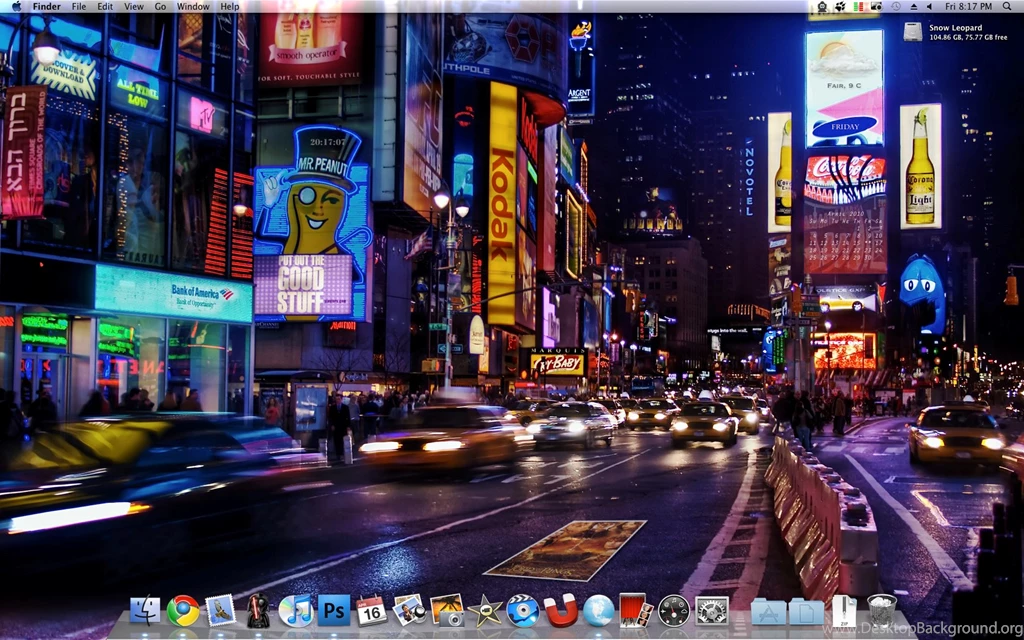Select the Snow Leopard hard drive
Screen dimensions: 1024x640
click(x=912, y=32)
